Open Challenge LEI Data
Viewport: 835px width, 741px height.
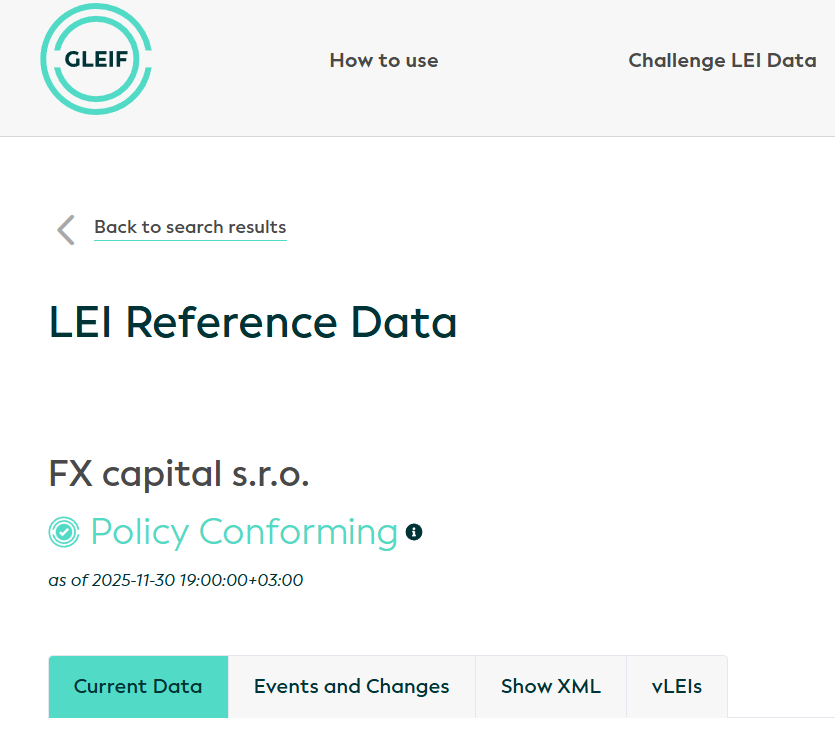(x=722, y=60)
